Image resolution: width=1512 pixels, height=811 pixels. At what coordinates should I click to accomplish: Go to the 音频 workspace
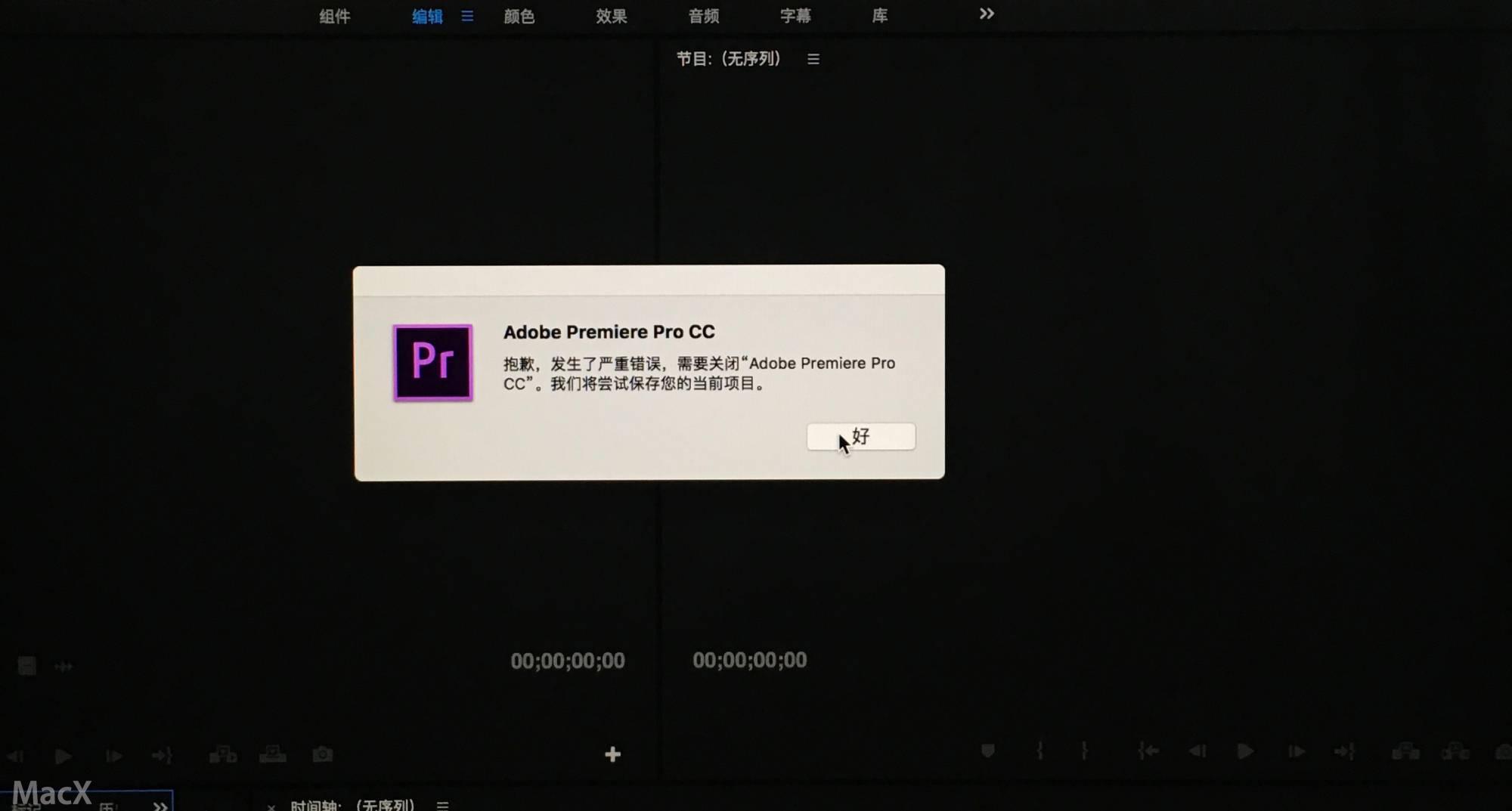point(704,17)
